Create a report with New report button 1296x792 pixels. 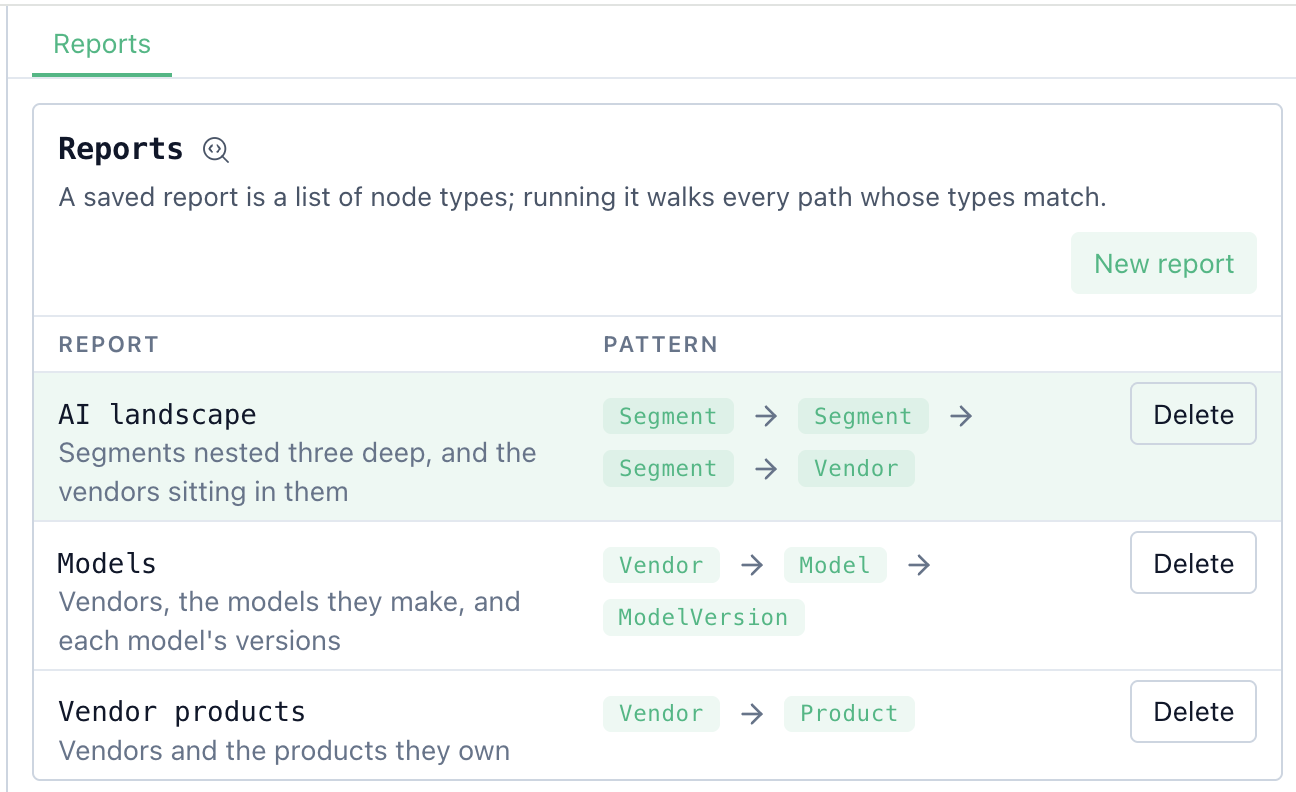[1164, 264]
